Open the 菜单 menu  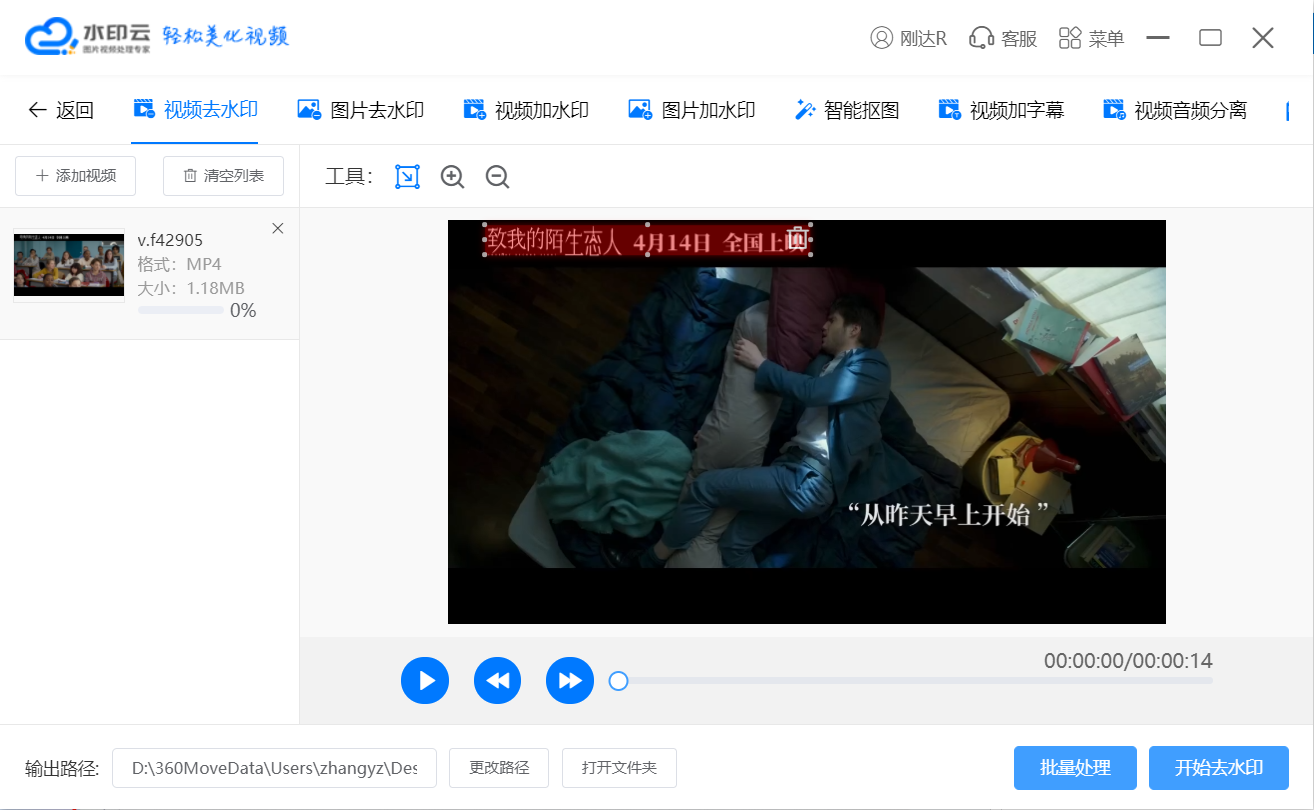tap(1091, 38)
